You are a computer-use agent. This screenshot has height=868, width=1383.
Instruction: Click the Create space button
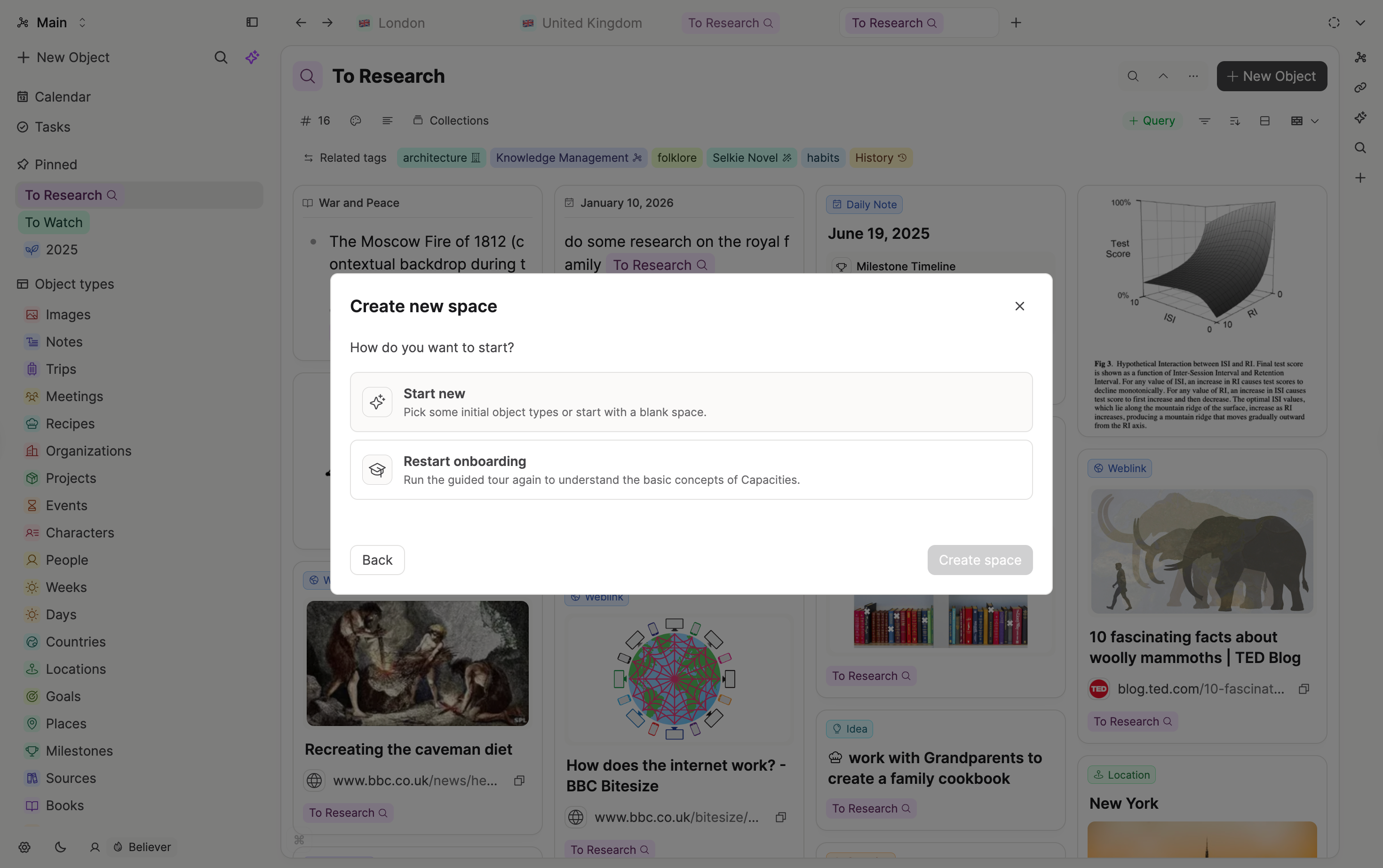[979, 560]
